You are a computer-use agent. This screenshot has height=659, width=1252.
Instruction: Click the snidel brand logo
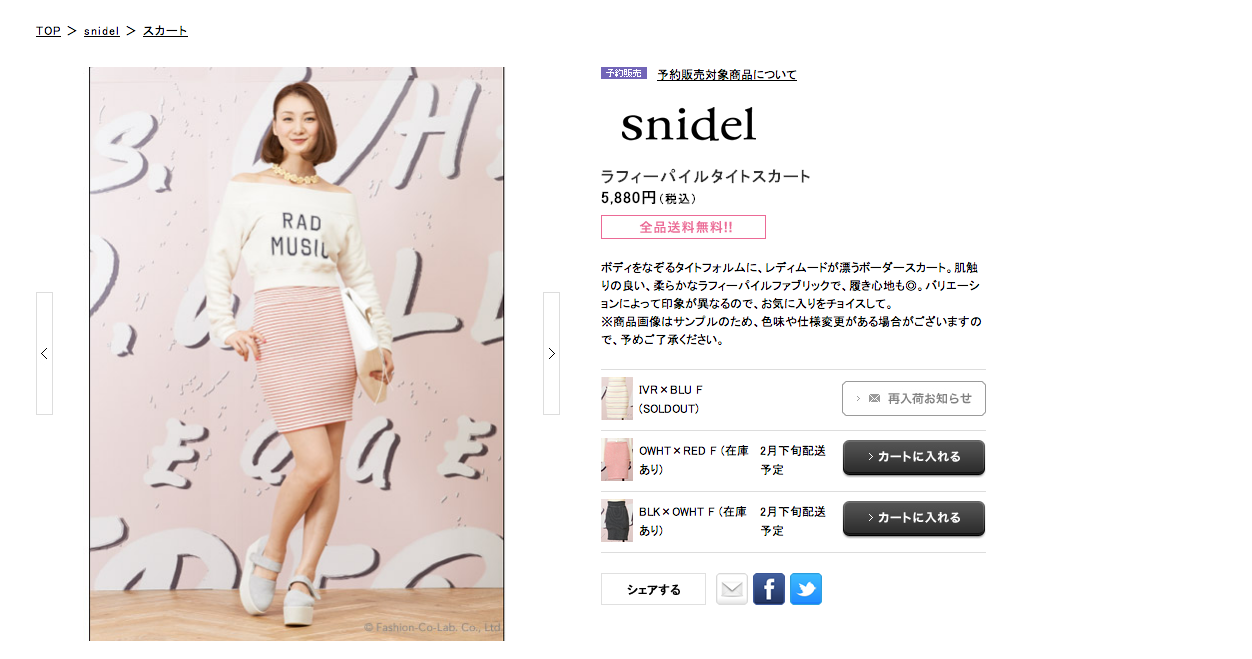(x=688, y=125)
